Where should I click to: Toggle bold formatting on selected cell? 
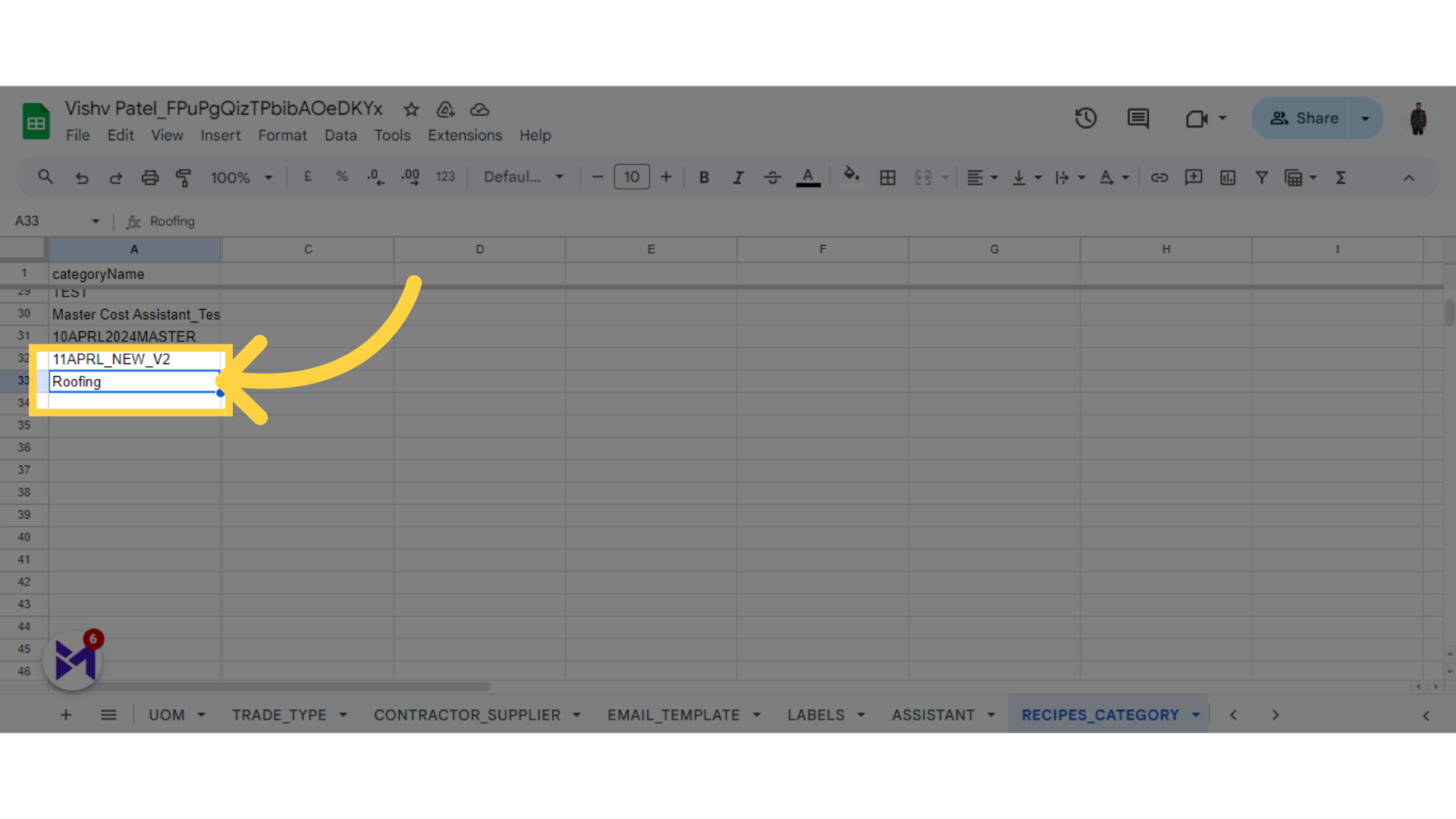coord(702,177)
